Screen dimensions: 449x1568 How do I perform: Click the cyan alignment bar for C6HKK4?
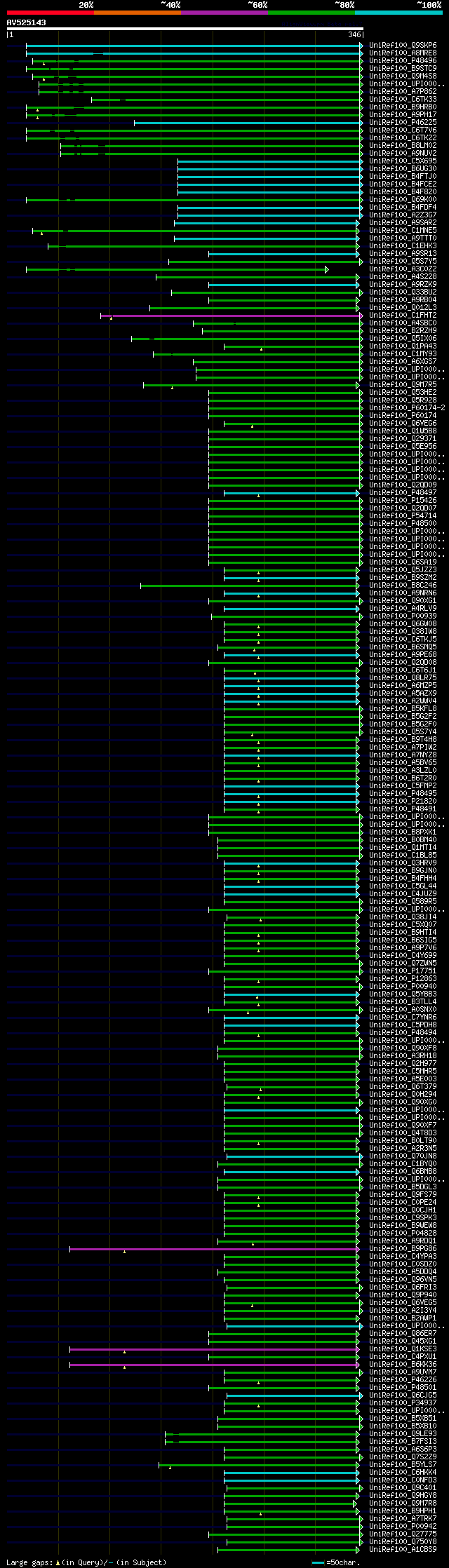point(291,1473)
